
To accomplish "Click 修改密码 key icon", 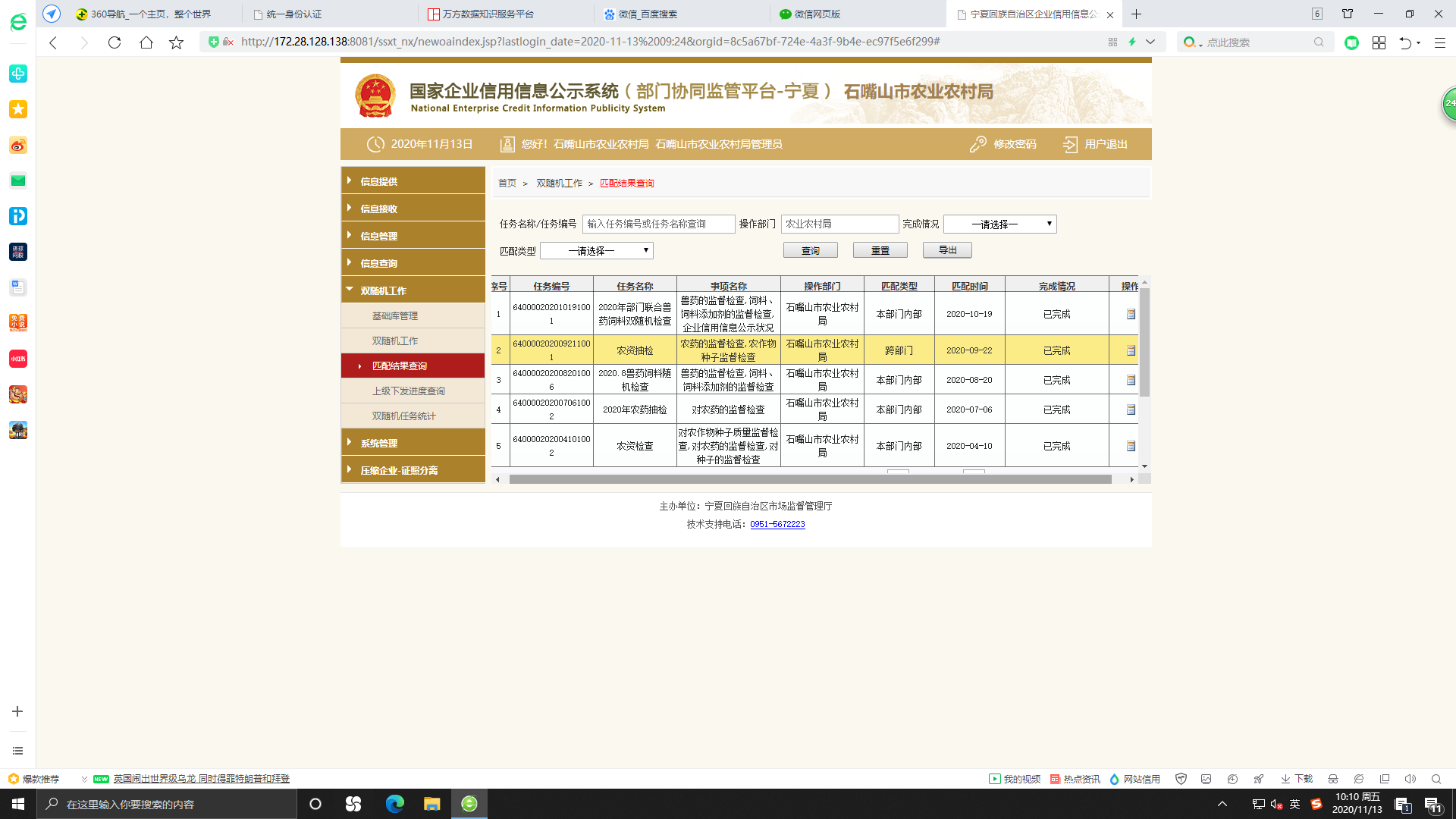I will click(x=977, y=144).
